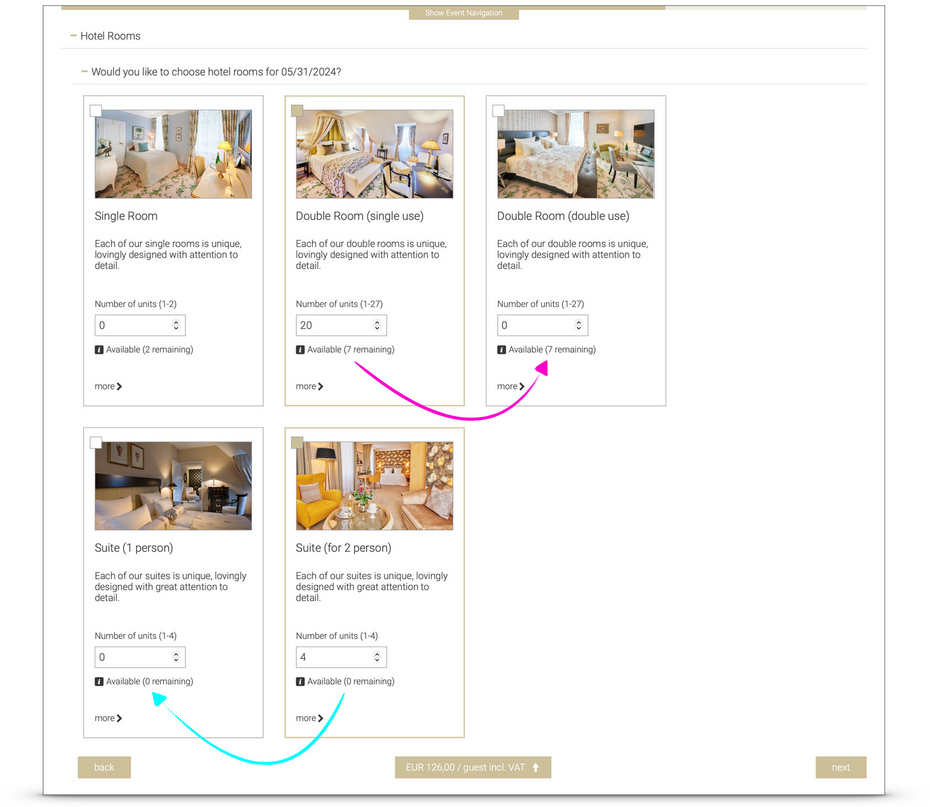Viewport: 930px width, 807px height.
Task: Click the info icon for Double Room (single use)
Action: 300,349
